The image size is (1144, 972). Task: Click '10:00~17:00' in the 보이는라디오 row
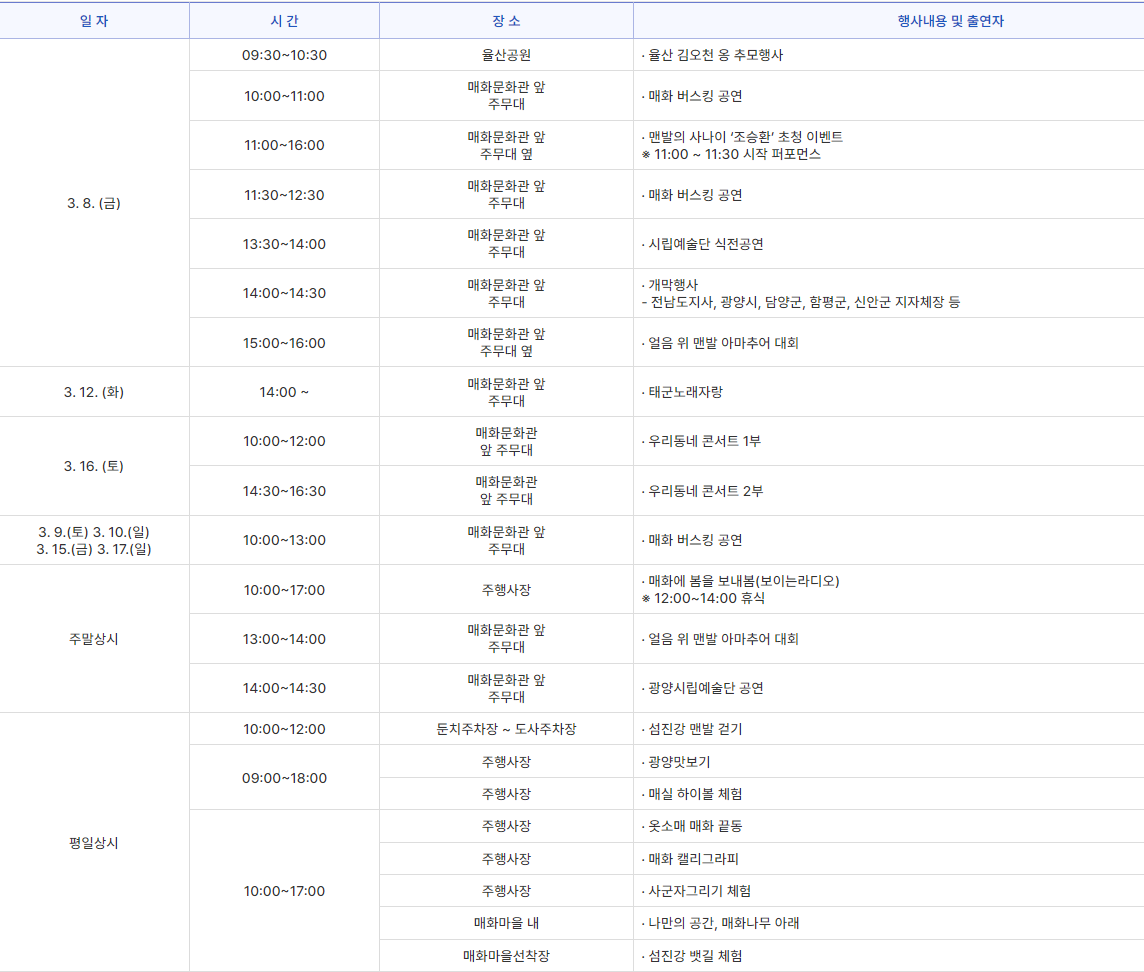coord(285,590)
